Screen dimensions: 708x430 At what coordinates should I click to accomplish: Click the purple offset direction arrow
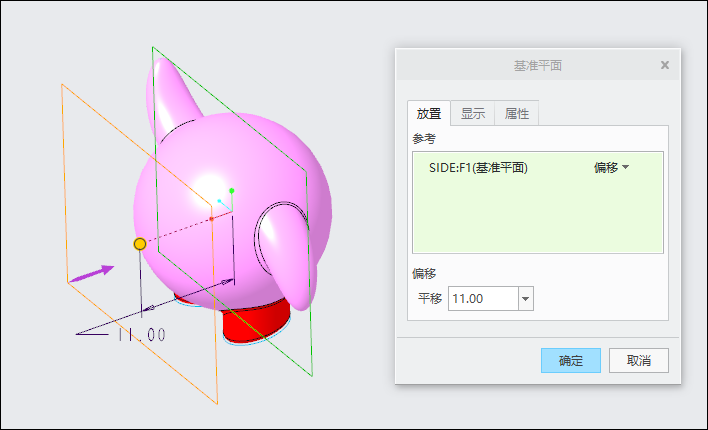point(92,274)
